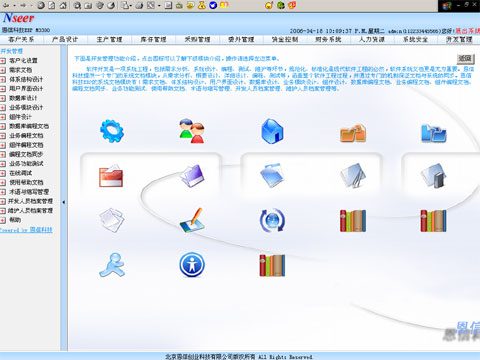Open the two-users icon module
Image resolution: width=480 pixels, height=360 pixels.
[192, 131]
